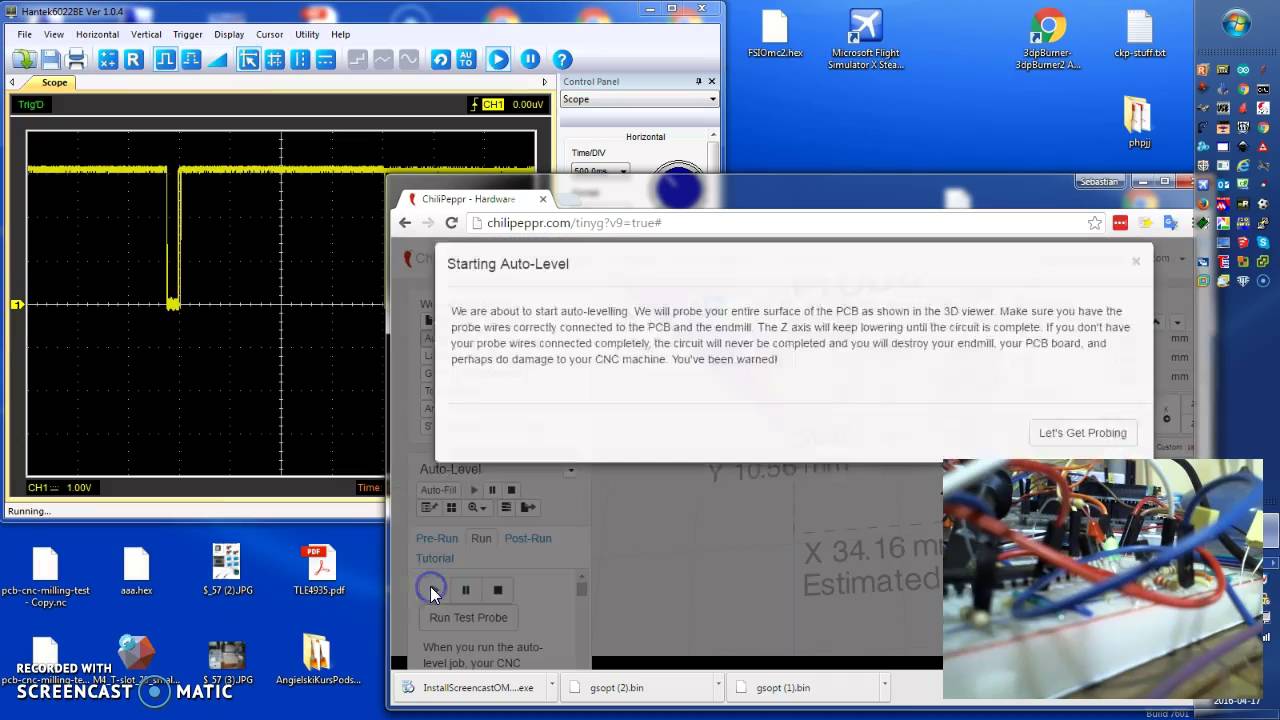The image size is (1280, 720).
Task: Open the Vertical menu in Hantek
Action: point(146,34)
